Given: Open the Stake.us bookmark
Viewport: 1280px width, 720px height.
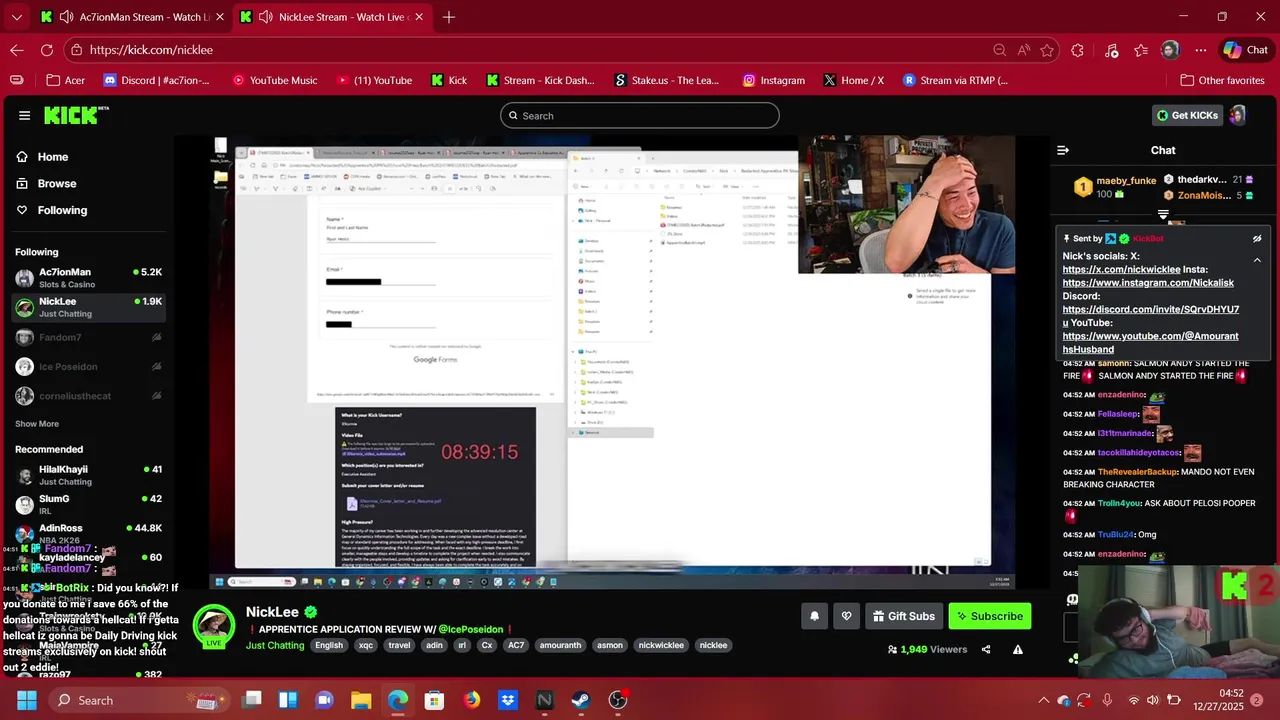Looking at the screenshot, I should point(665,80).
